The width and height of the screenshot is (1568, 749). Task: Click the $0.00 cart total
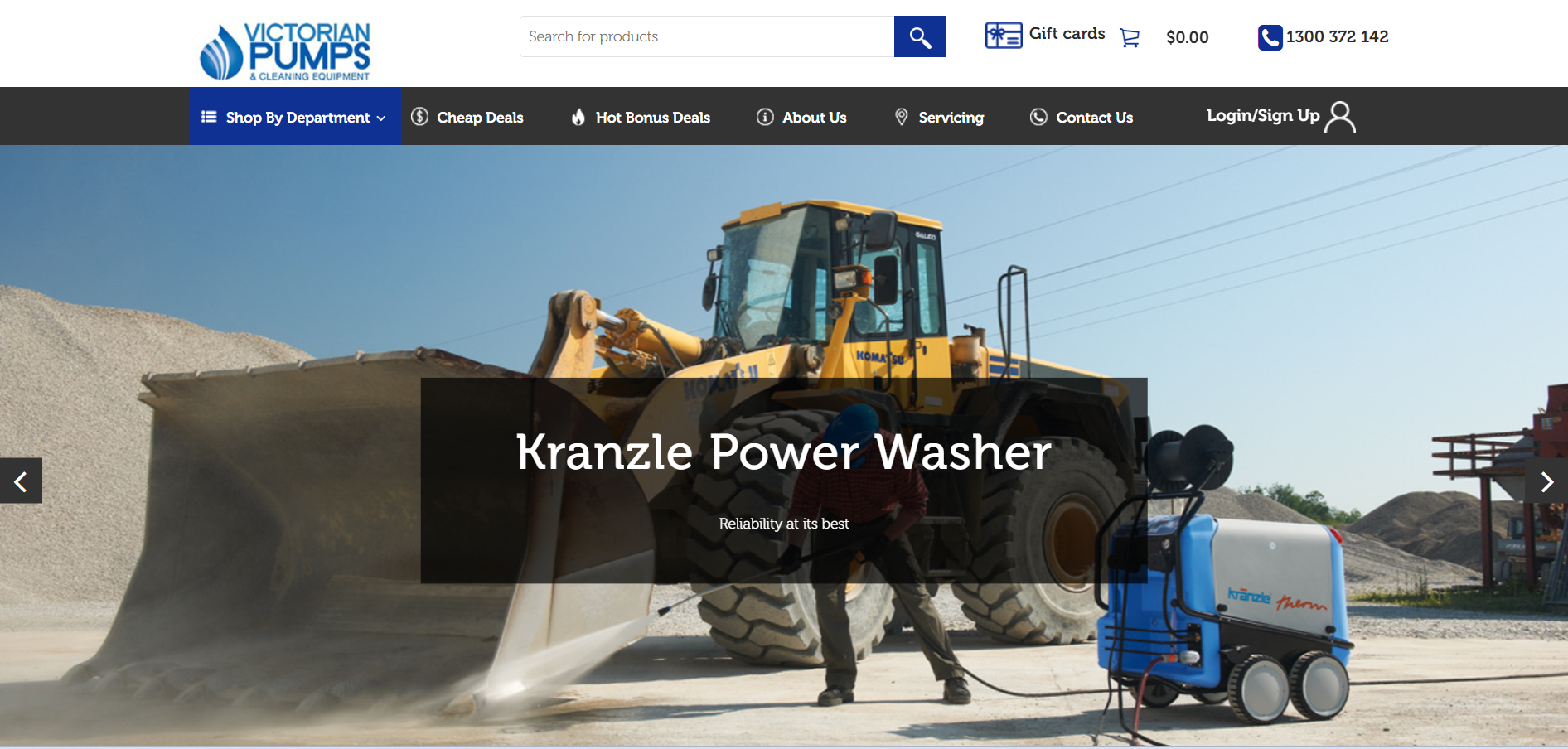pos(1188,37)
